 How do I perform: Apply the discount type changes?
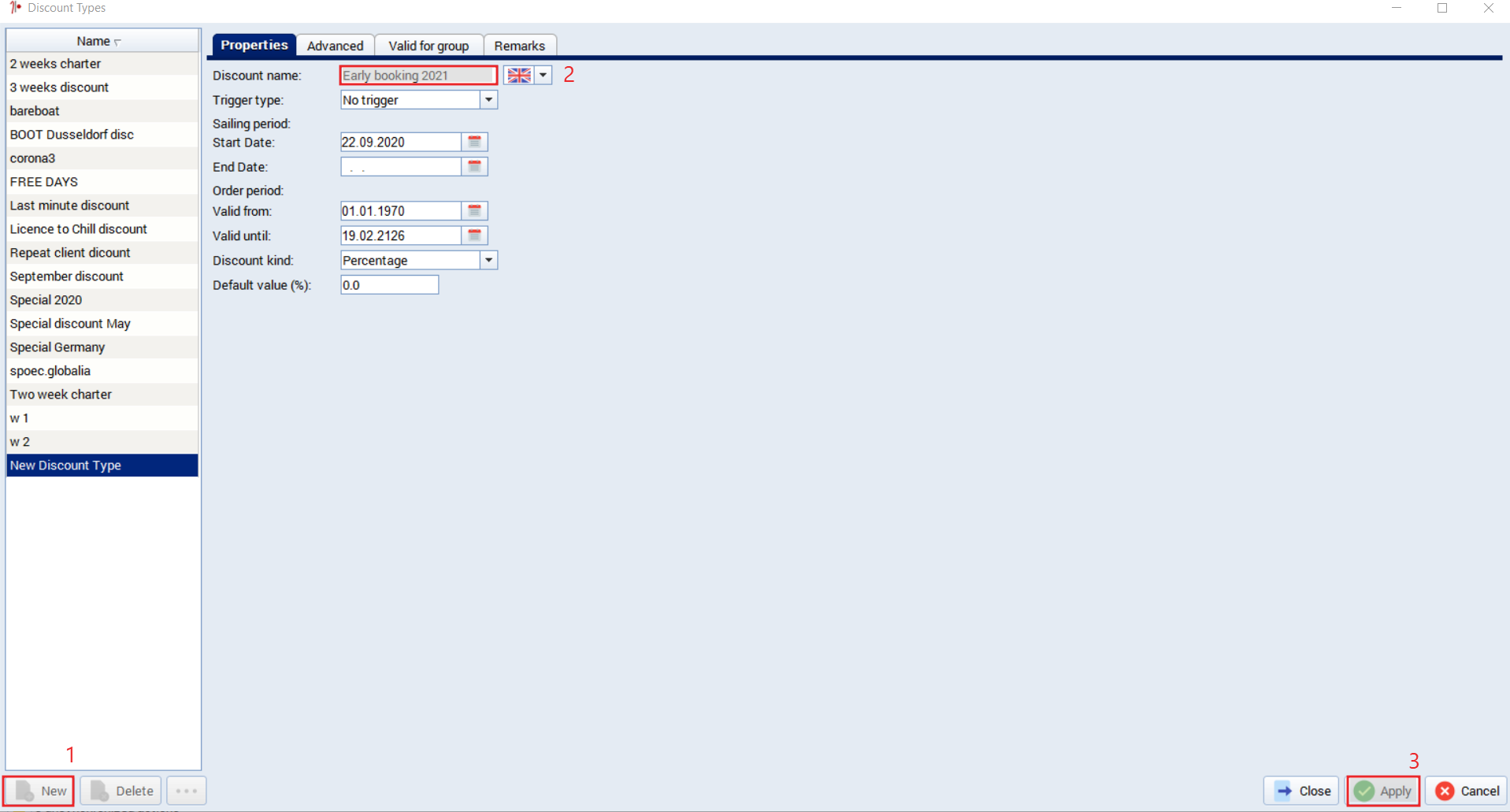1383,791
